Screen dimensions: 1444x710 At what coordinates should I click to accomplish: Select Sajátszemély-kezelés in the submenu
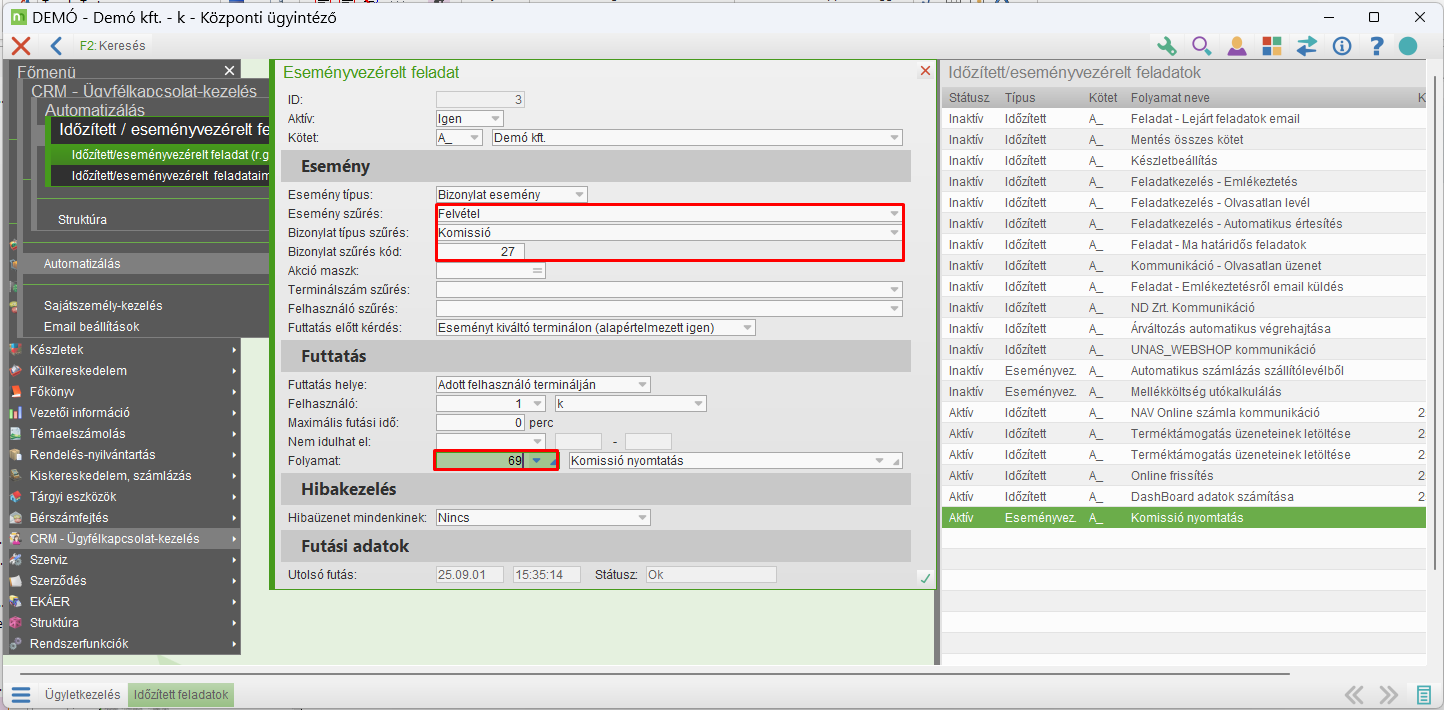[103, 306]
